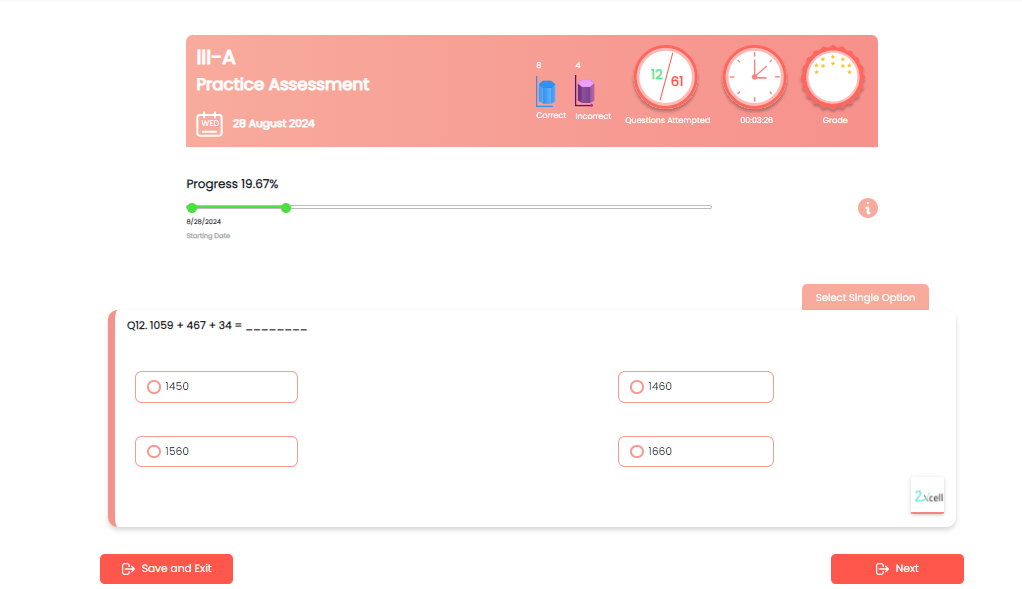
Task: Click the progress bar's current position marker
Action: click(286, 208)
